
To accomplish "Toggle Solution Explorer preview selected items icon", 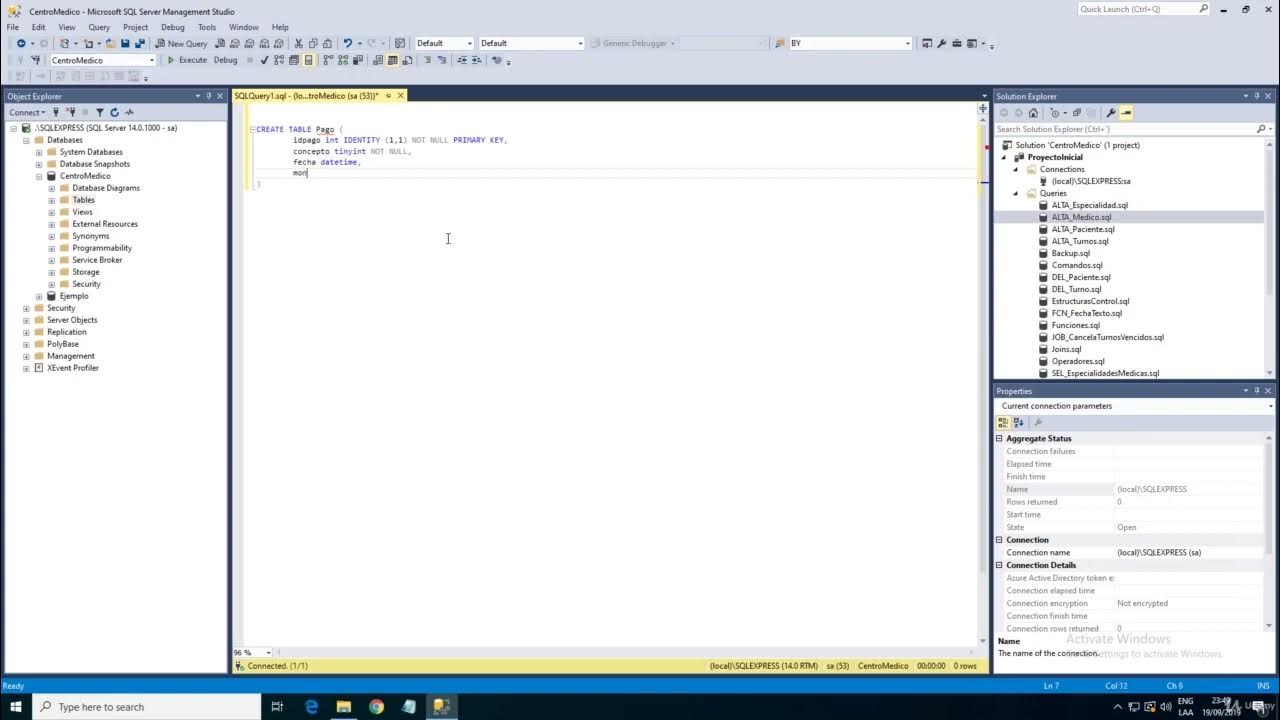I will 1126,113.
